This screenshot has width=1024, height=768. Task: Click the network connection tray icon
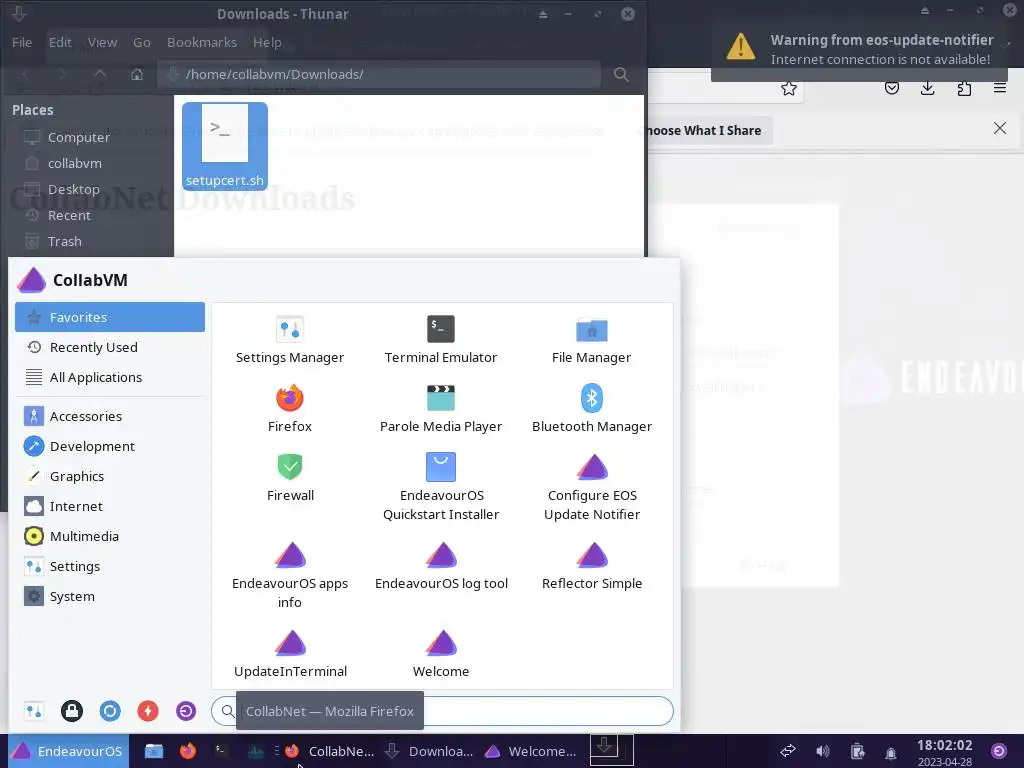coord(788,751)
